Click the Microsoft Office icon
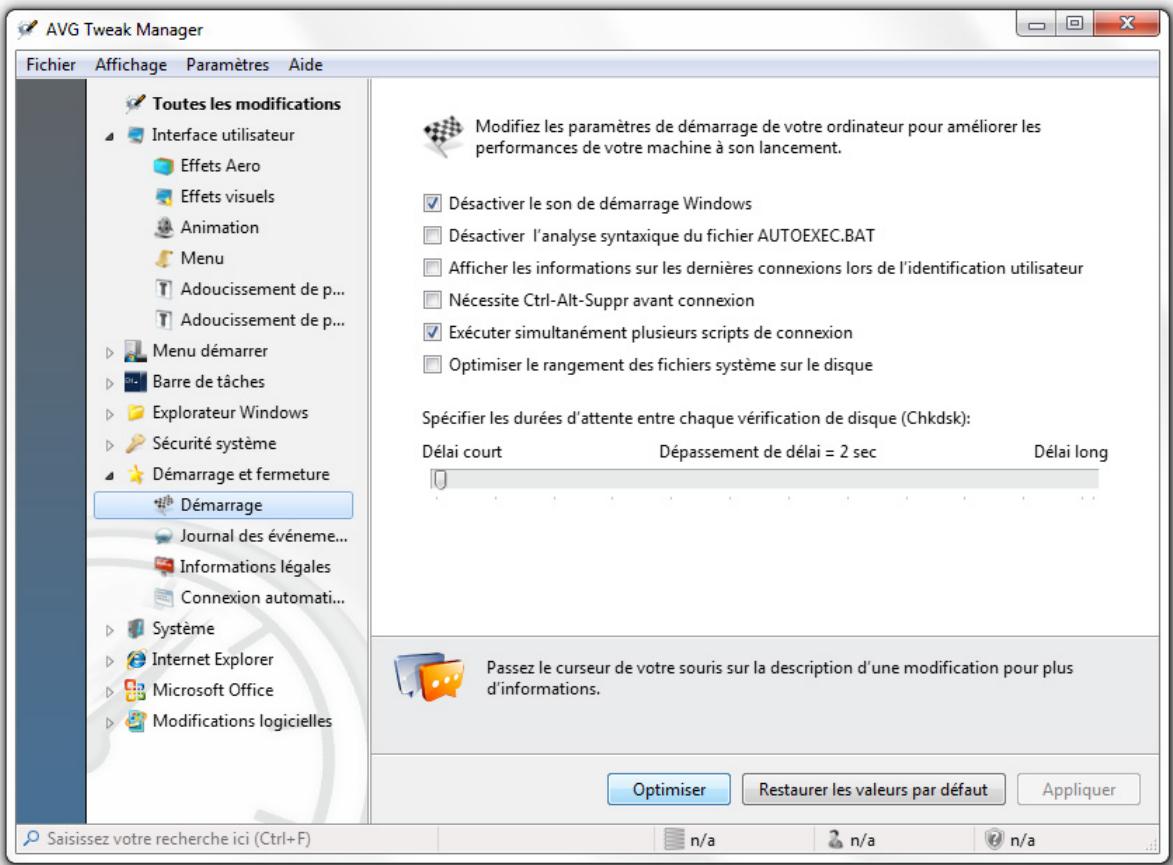This screenshot has width=1173, height=865. [135, 690]
